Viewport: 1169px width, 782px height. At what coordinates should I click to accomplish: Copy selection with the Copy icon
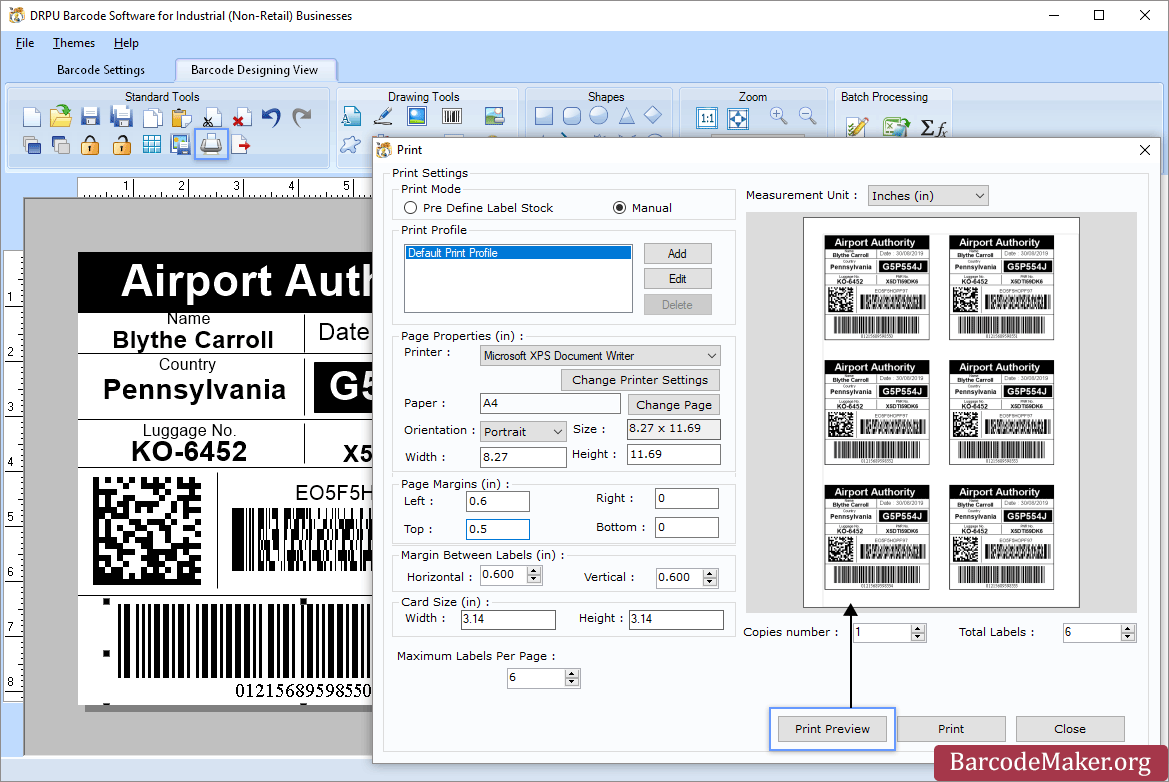click(x=152, y=118)
